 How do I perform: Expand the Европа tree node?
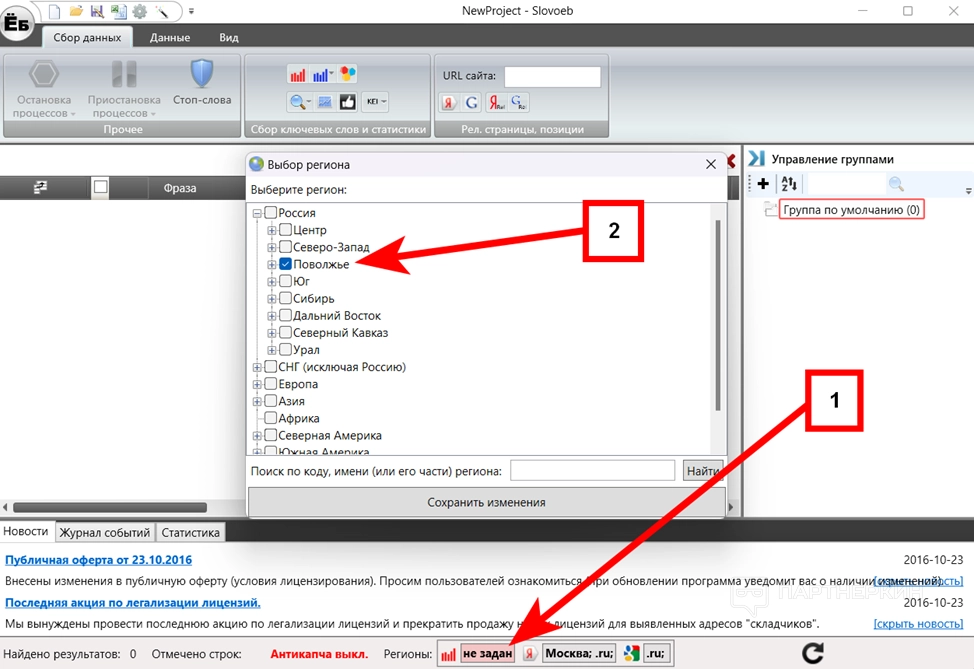[257, 385]
